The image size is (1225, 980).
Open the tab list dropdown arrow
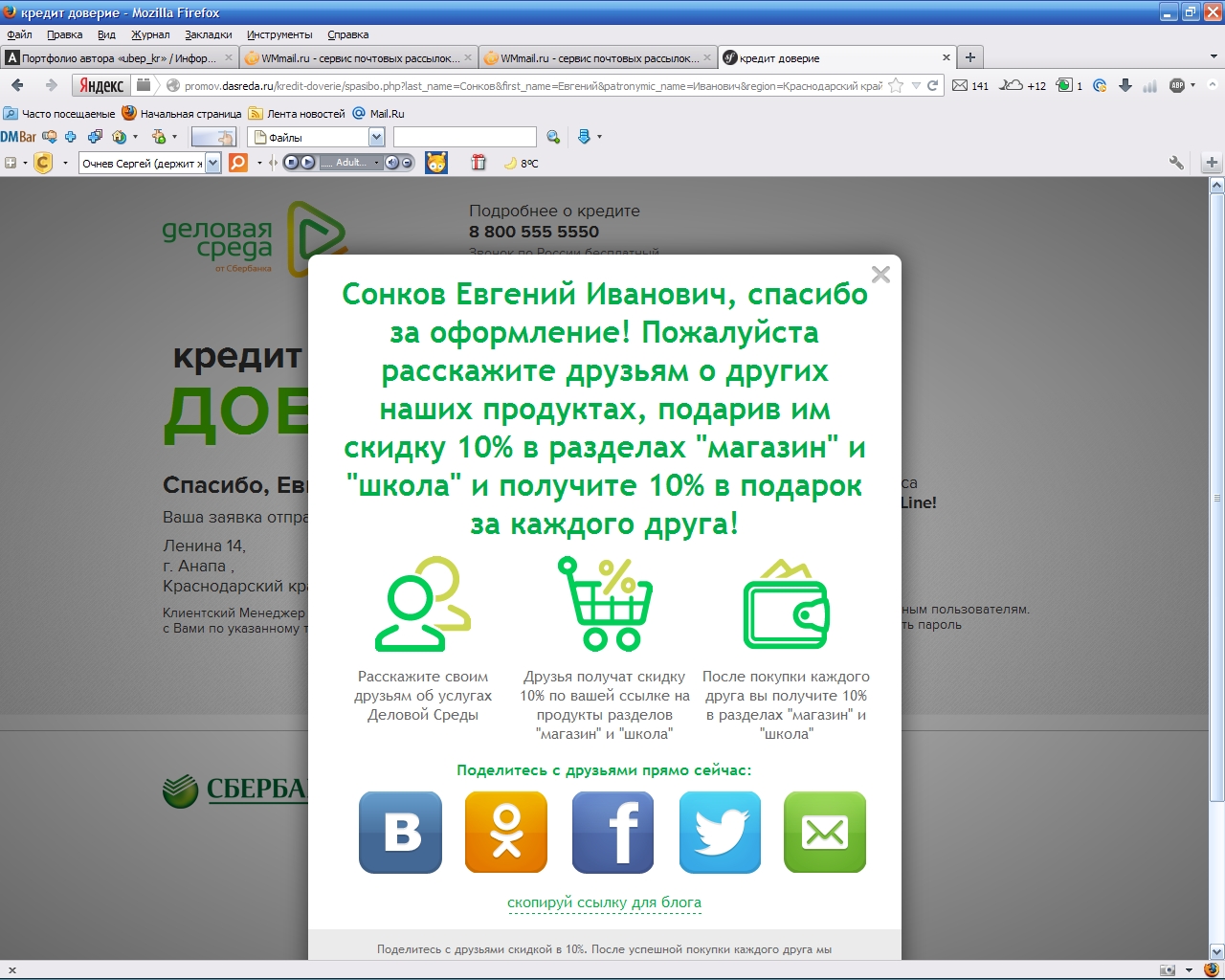coord(1214,57)
